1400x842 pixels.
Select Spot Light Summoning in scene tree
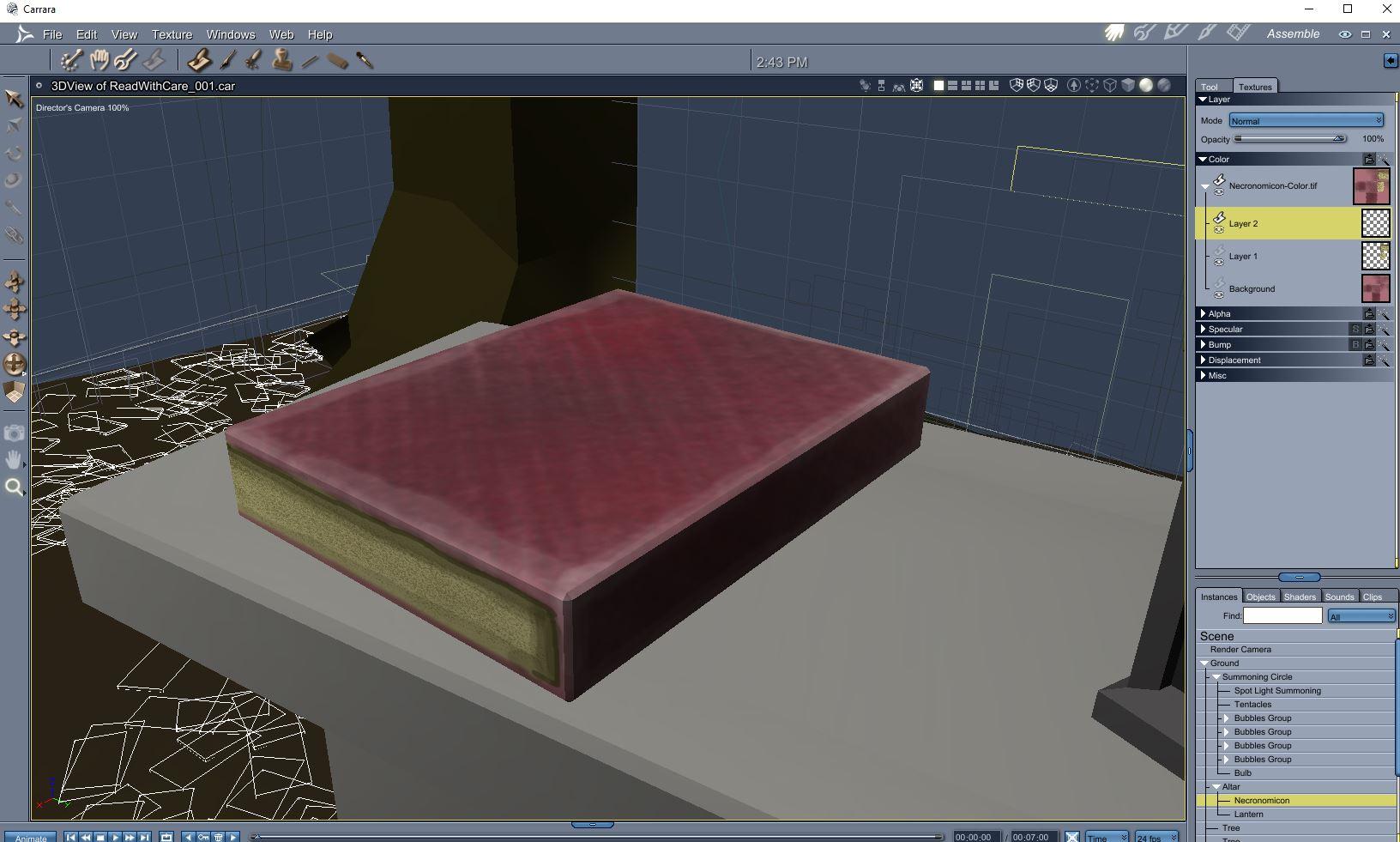tap(1277, 690)
